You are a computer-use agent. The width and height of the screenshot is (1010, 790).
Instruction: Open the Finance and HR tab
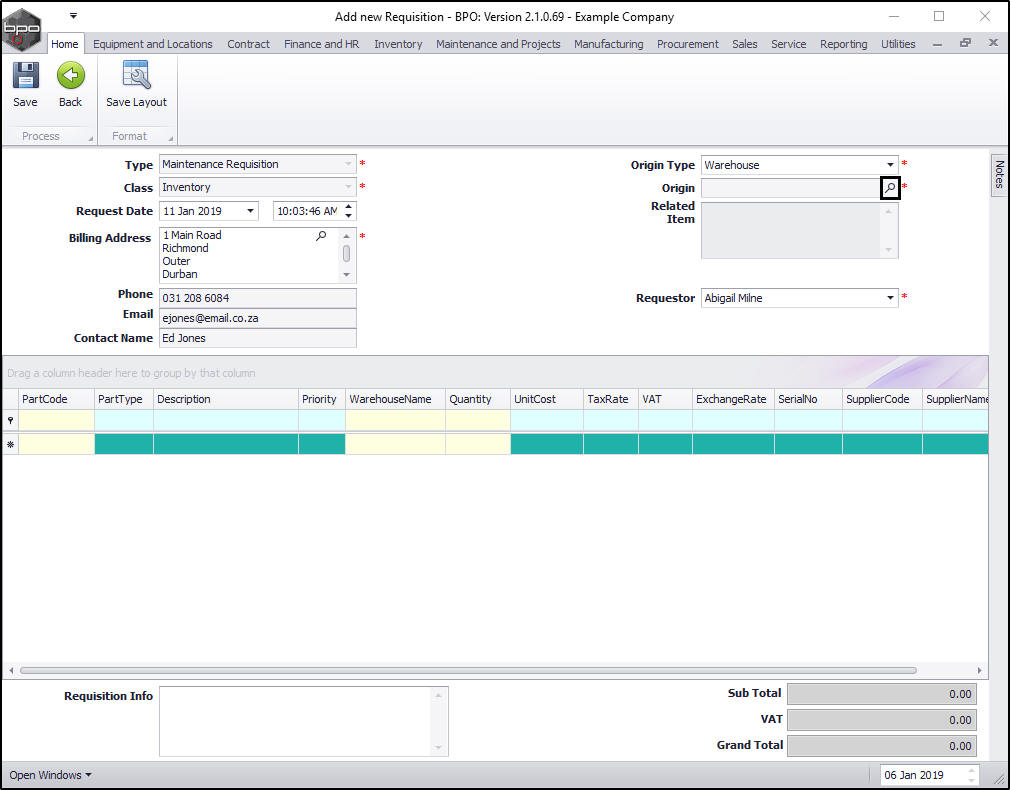321,44
